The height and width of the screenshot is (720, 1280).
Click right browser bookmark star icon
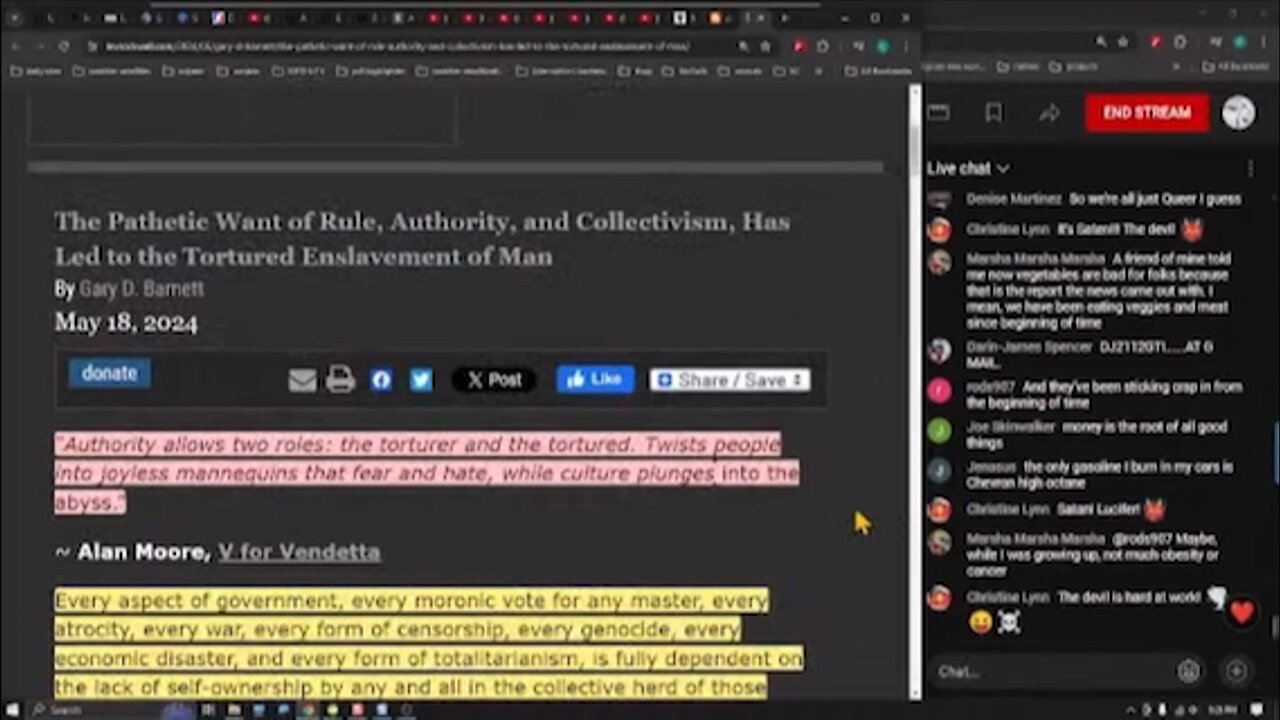[1123, 42]
